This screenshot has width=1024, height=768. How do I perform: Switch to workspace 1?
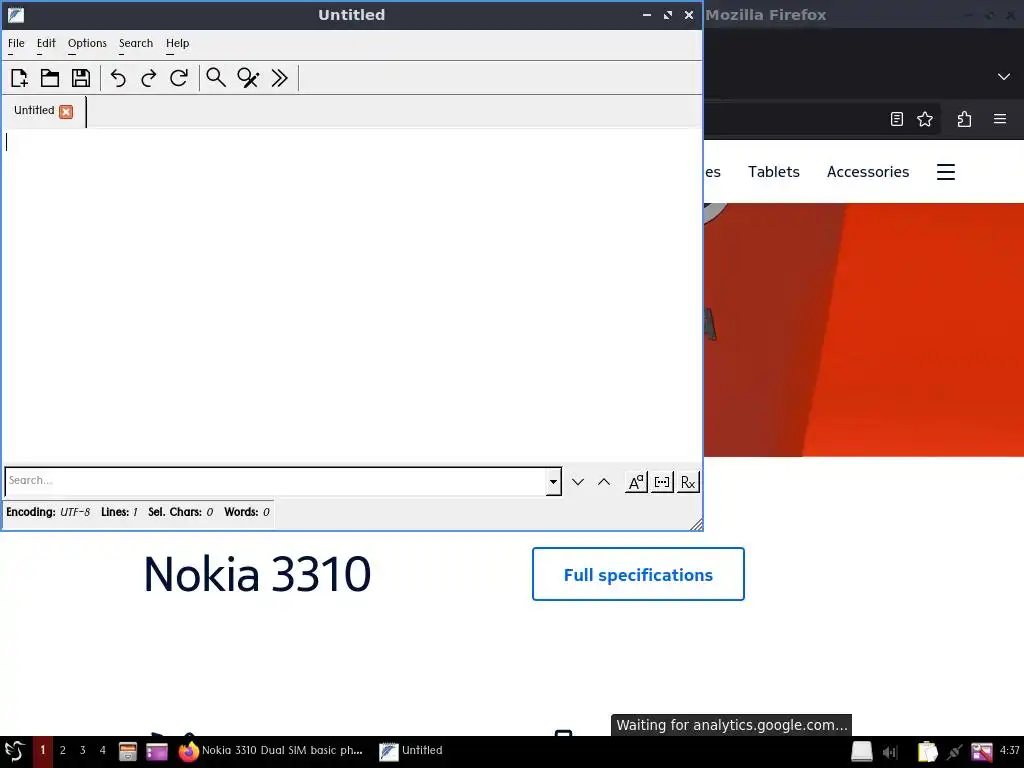tap(42, 750)
